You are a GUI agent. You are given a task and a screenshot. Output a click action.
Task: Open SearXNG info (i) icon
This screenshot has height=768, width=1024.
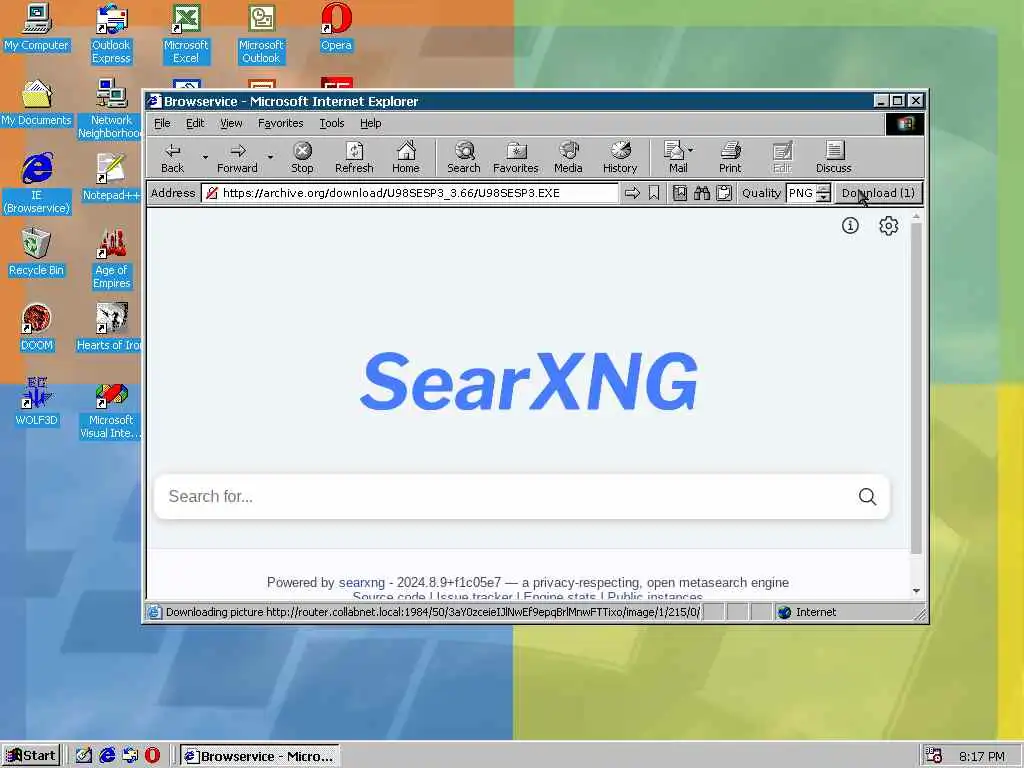pyautogui.click(x=850, y=226)
